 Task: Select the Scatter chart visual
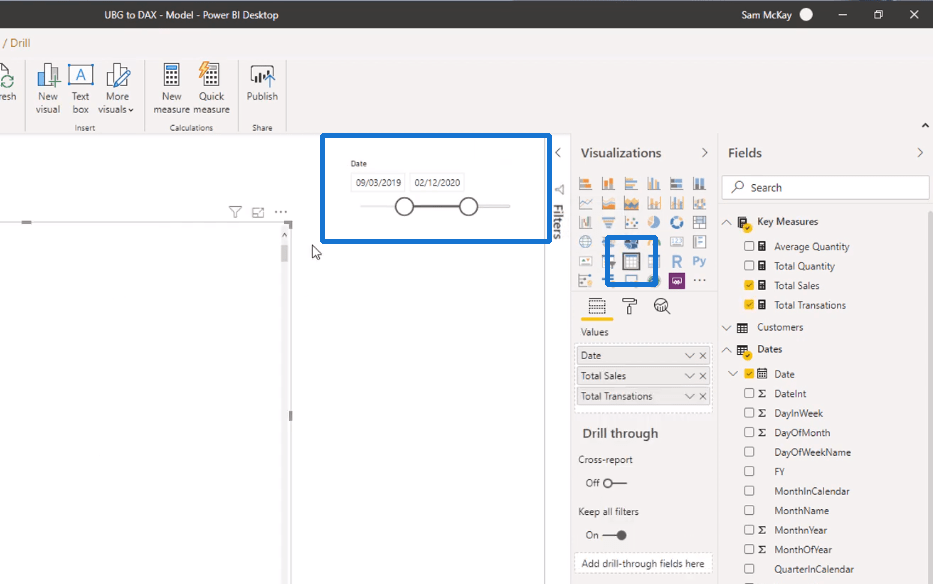[x=631, y=223]
